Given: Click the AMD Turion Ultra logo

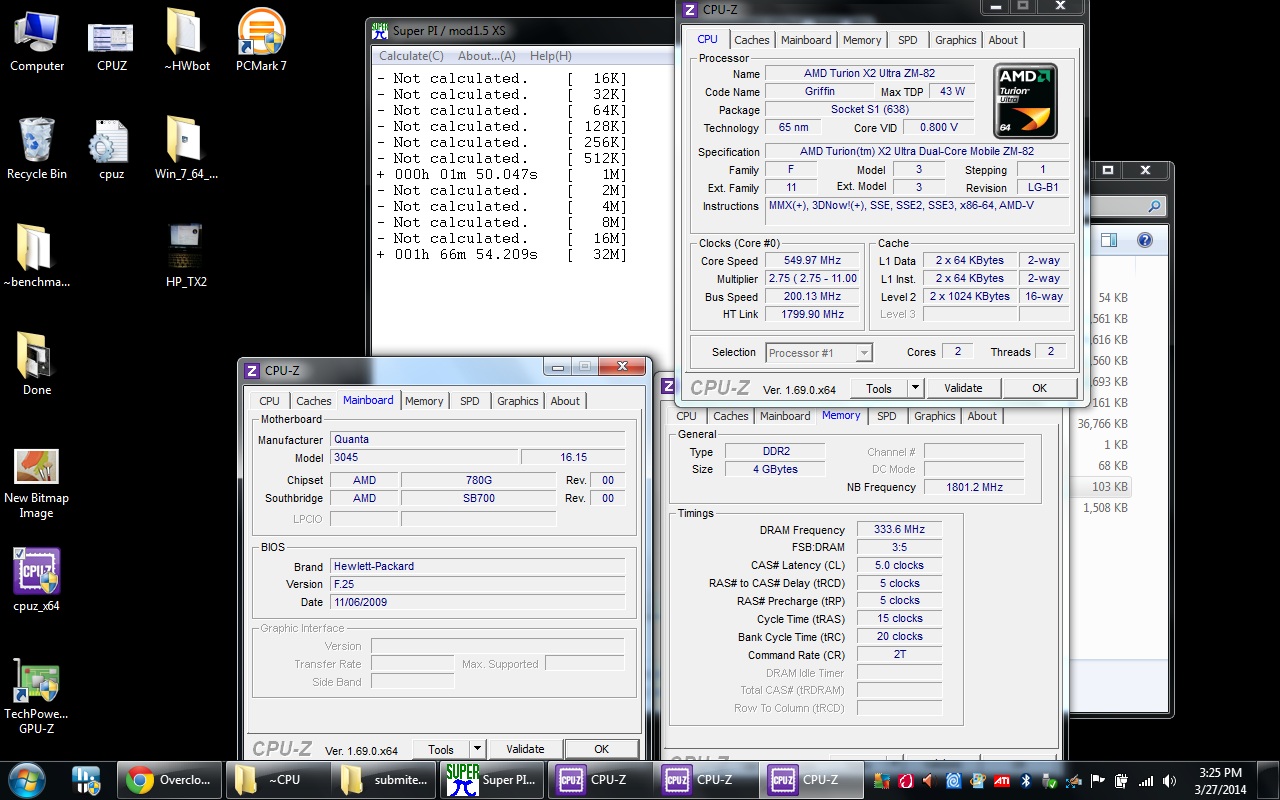Looking at the screenshot, I should coord(1026,101).
